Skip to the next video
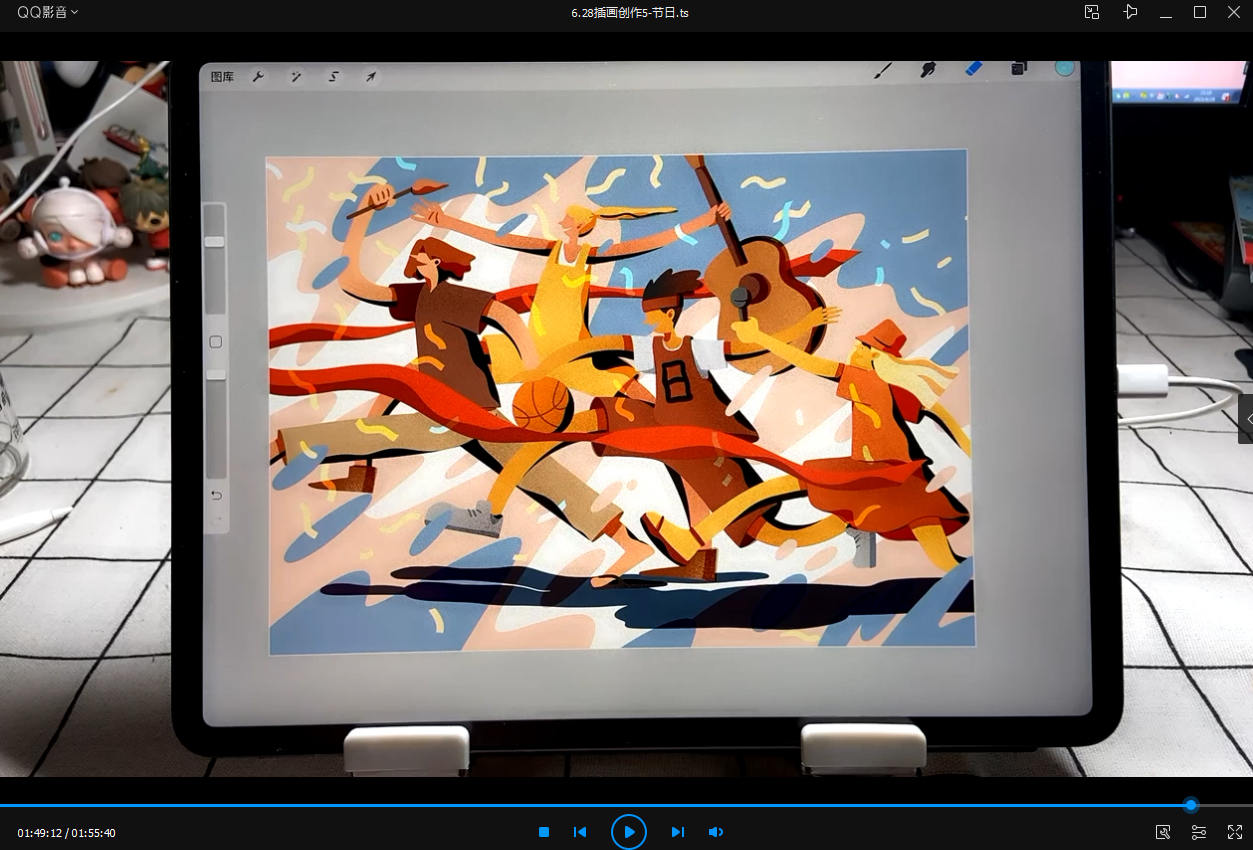Screen dimensions: 1253x850 point(677,832)
